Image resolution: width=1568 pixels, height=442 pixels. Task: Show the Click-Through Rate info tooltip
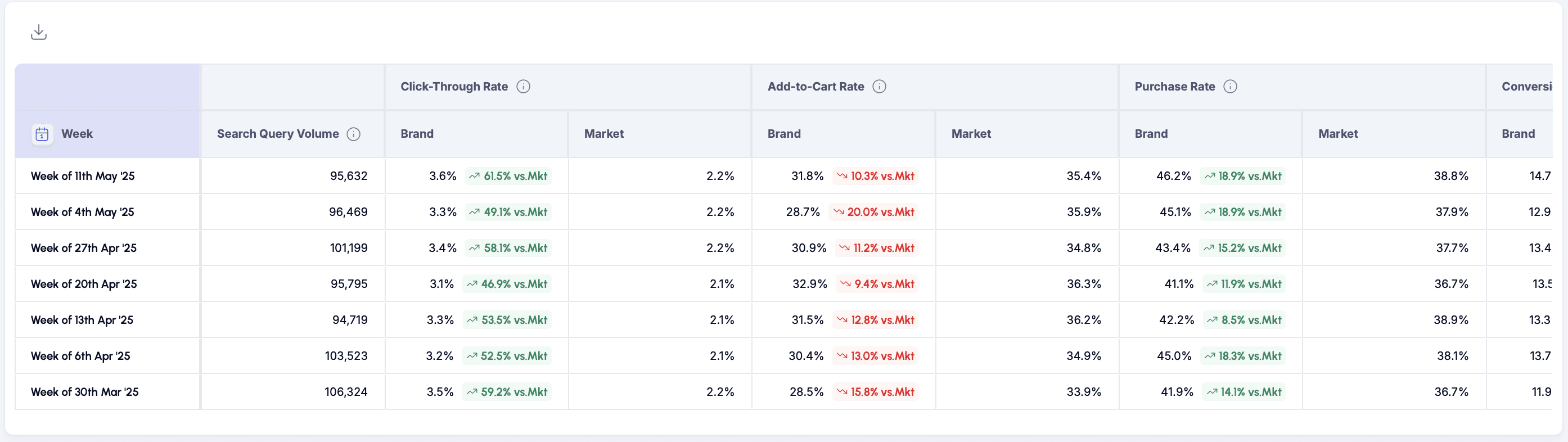[523, 87]
